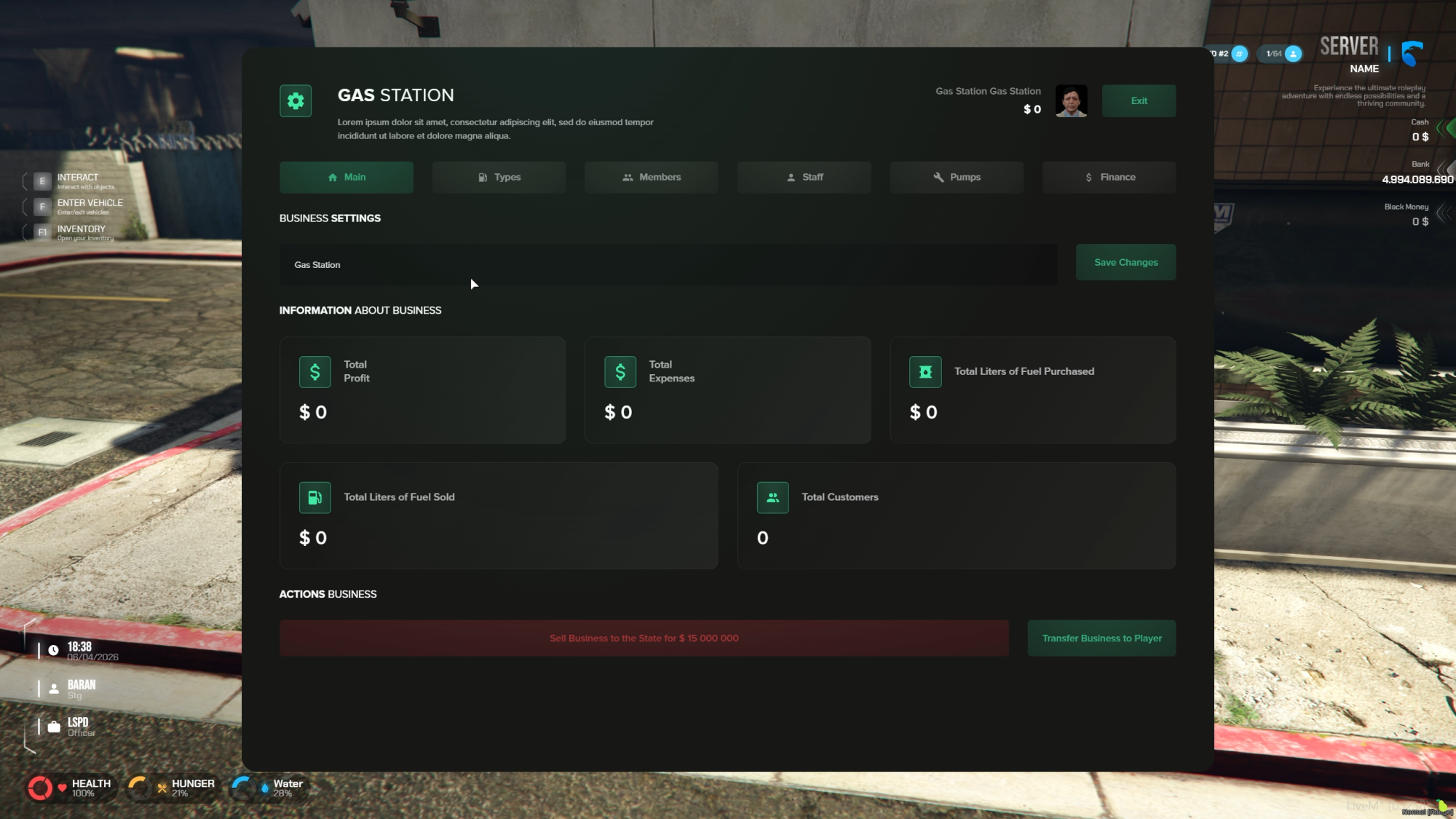Switch to the Members tab

pos(652,178)
